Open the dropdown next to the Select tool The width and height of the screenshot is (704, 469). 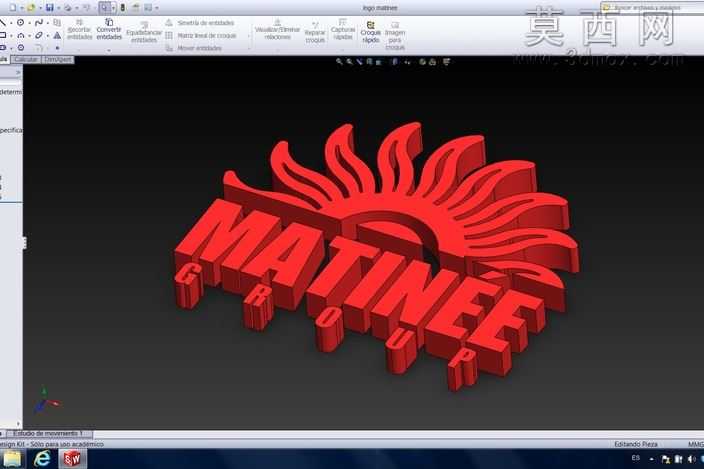(113, 8)
